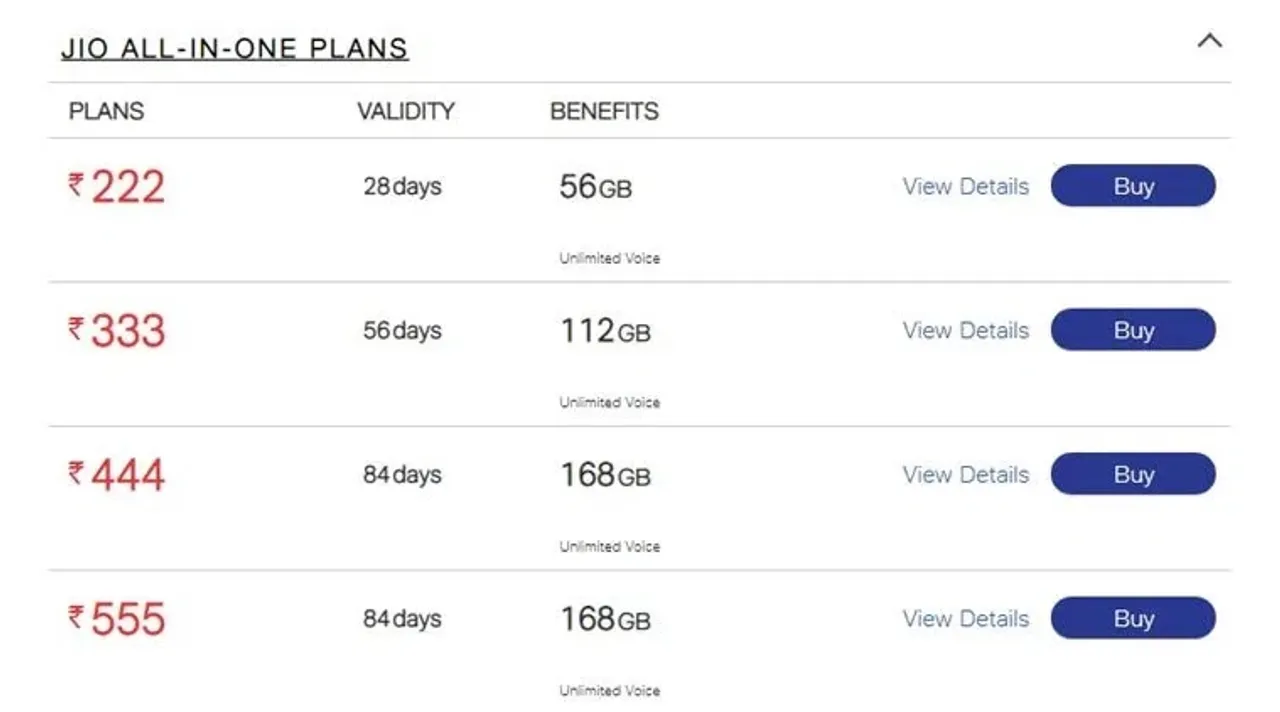Buy the ₹444 plan
The image size is (1280, 712).
pos(1133,474)
